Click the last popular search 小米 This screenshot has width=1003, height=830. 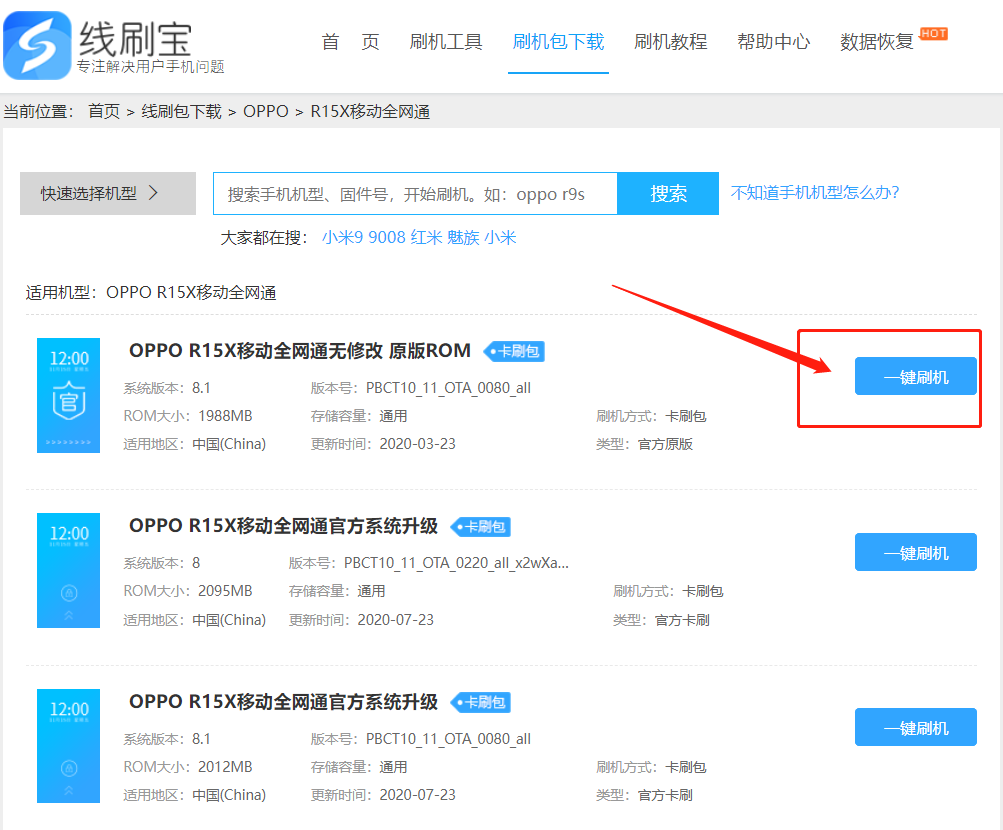point(500,238)
